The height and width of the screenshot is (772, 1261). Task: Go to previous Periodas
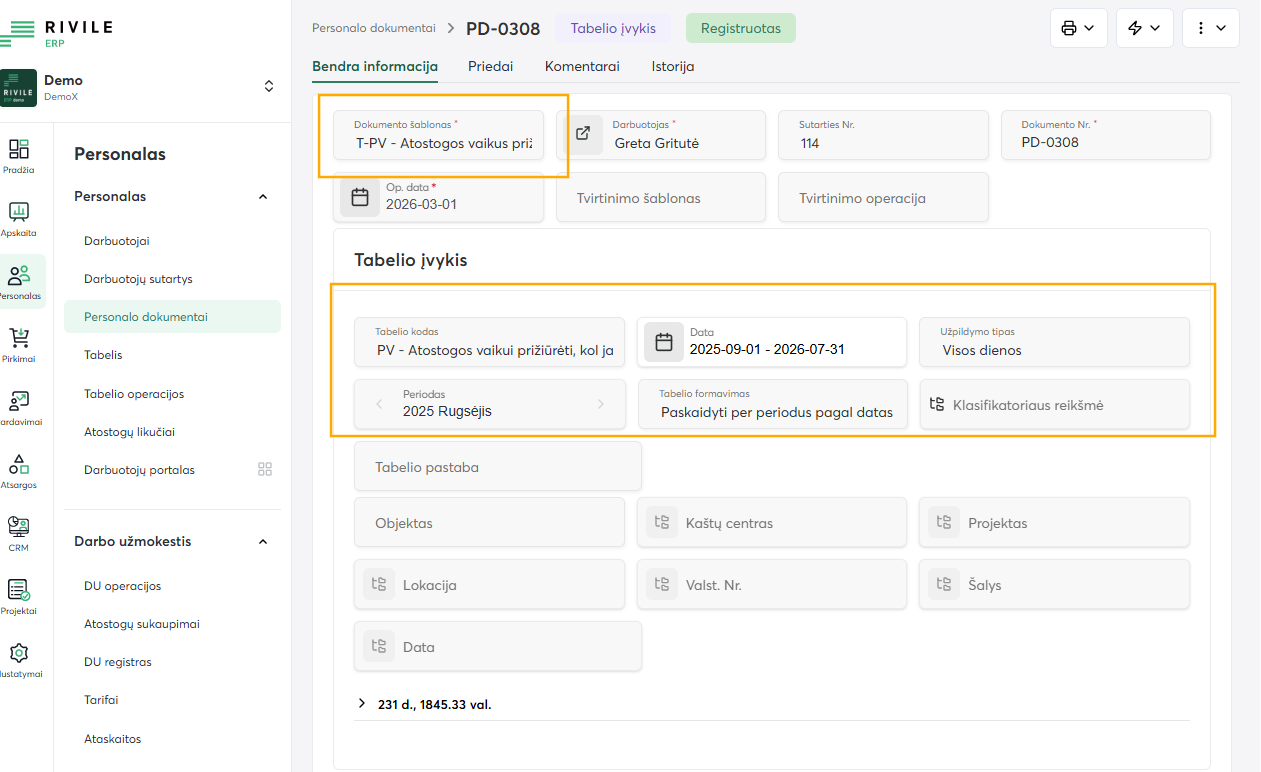pyautogui.click(x=379, y=404)
